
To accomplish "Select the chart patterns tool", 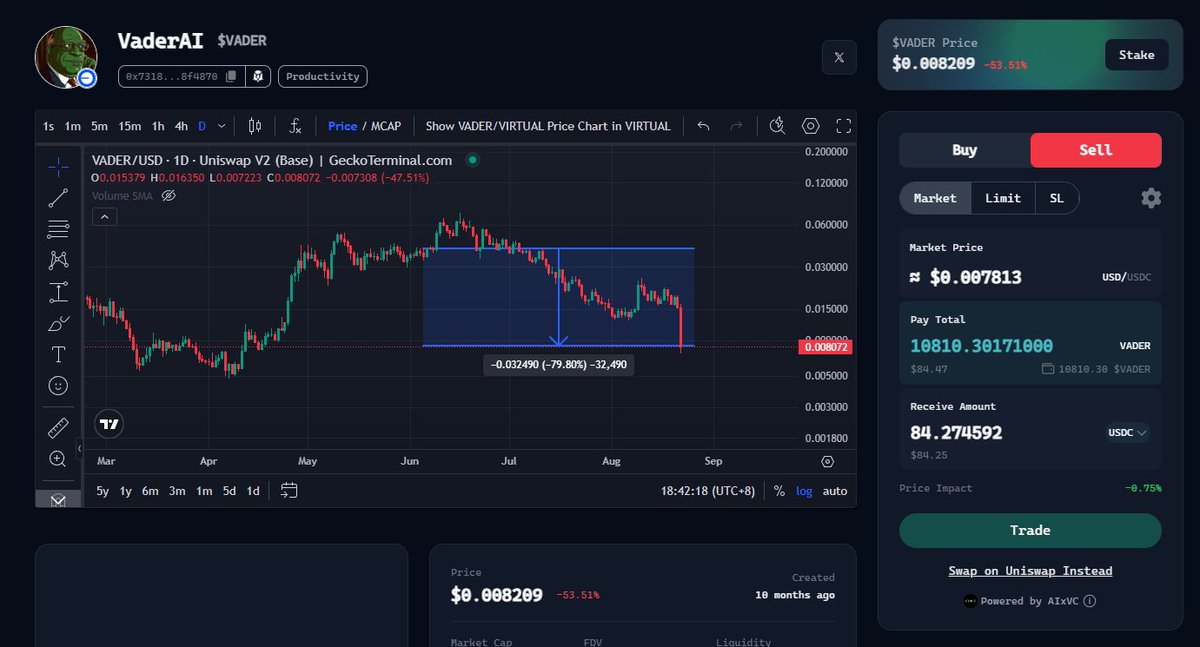I will (x=58, y=260).
